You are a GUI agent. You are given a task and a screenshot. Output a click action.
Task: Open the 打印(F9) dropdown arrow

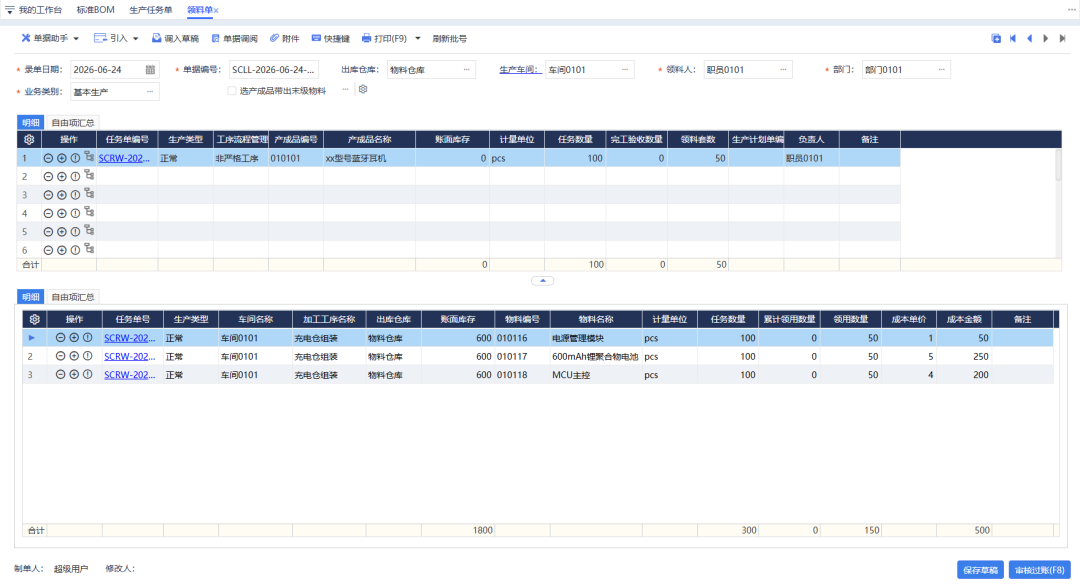[417, 39]
